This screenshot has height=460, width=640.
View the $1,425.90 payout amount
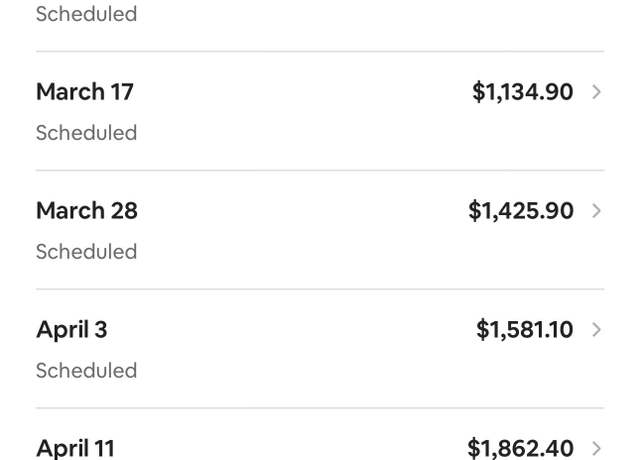coord(521,211)
